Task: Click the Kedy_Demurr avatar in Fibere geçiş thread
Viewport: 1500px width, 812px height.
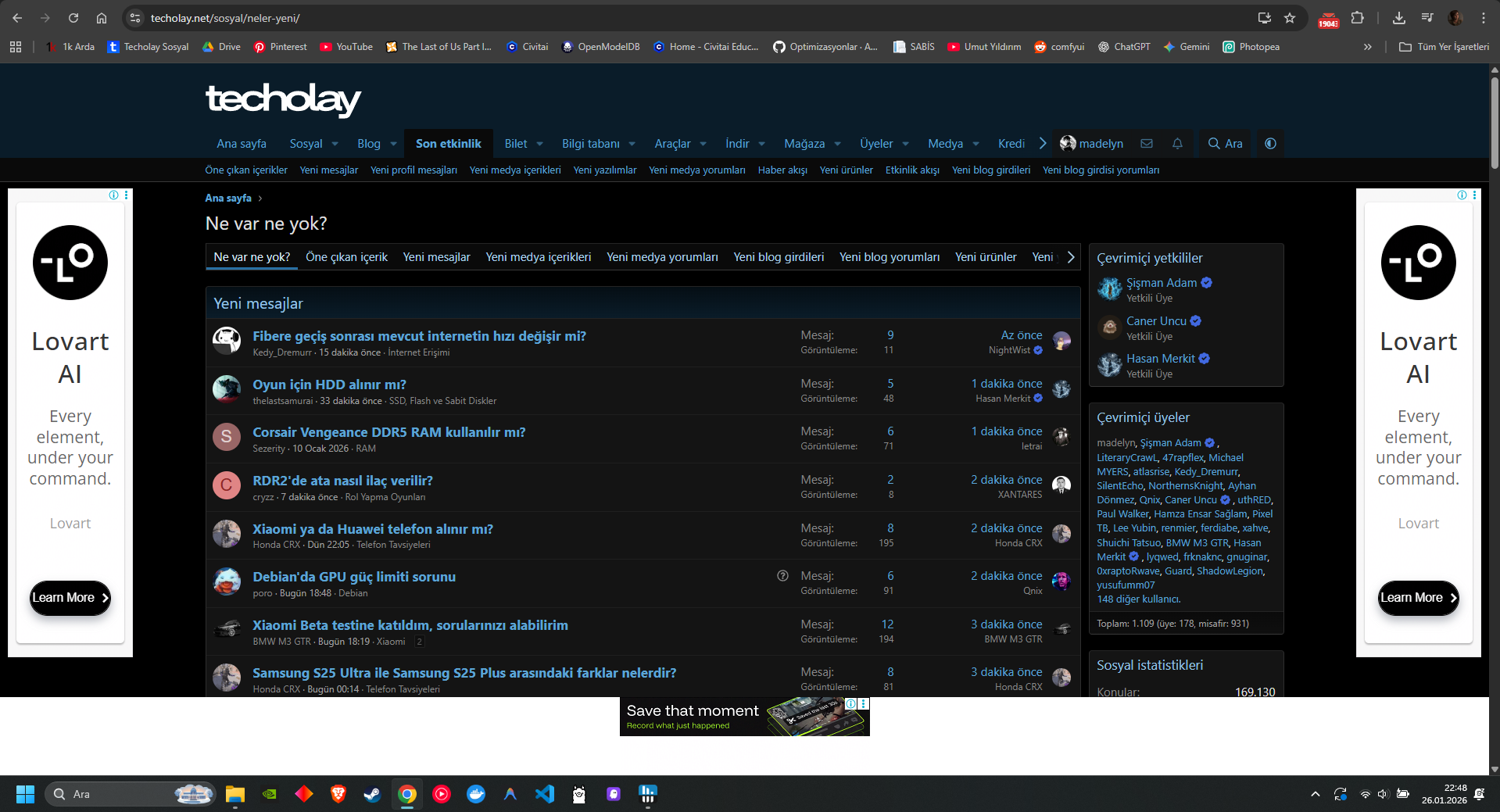Action: click(x=227, y=341)
